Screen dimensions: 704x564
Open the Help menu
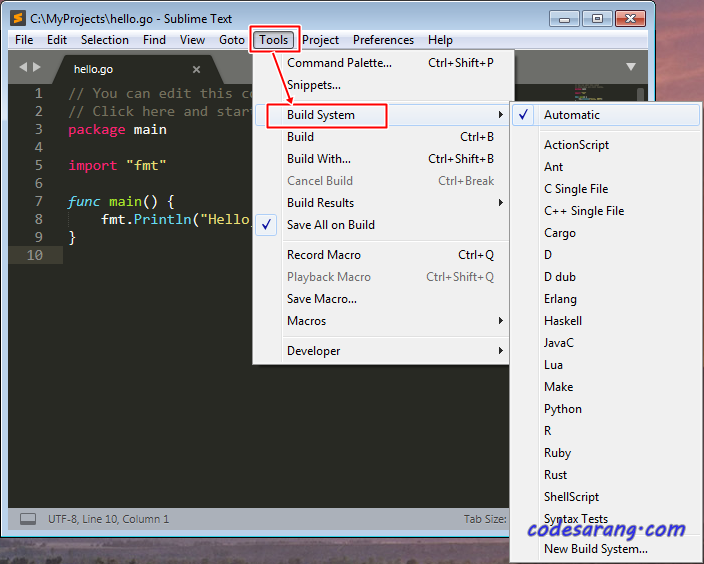click(440, 40)
